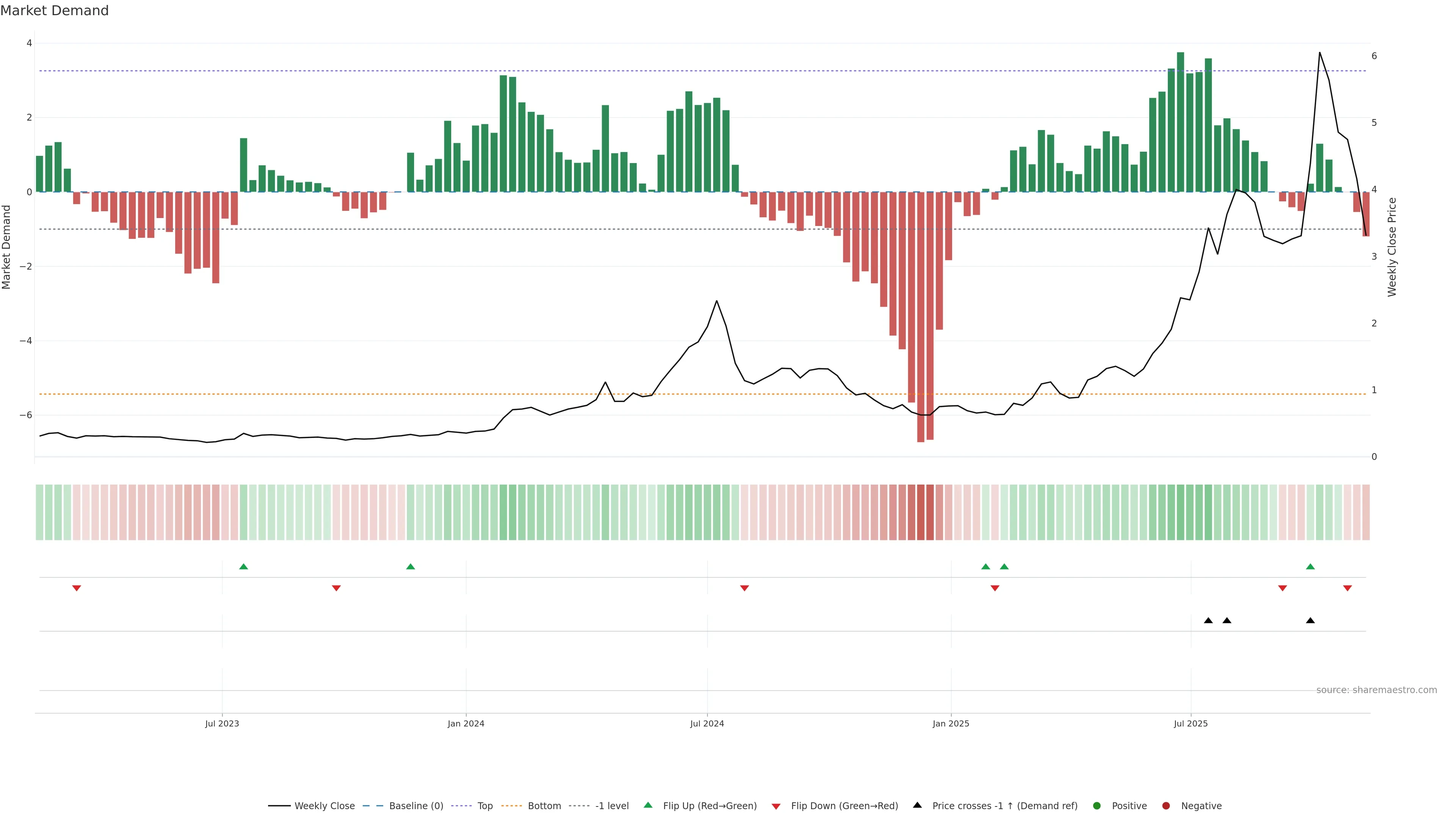Viewport: 1456px width, 819px height.
Task: Click the Jan 2025 x-axis label
Action: [951, 723]
